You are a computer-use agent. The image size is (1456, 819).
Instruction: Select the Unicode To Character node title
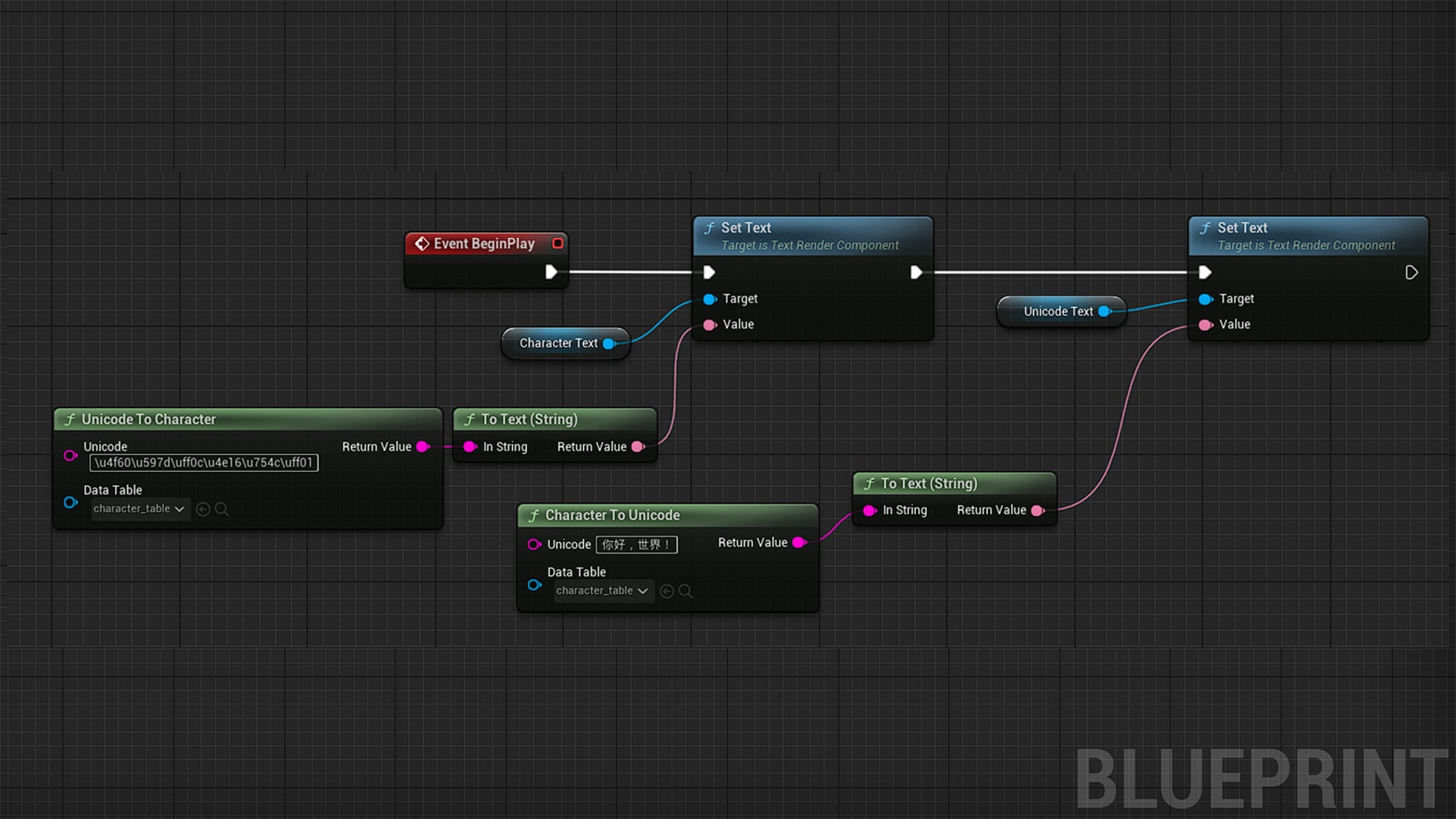pyautogui.click(x=149, y=419)
